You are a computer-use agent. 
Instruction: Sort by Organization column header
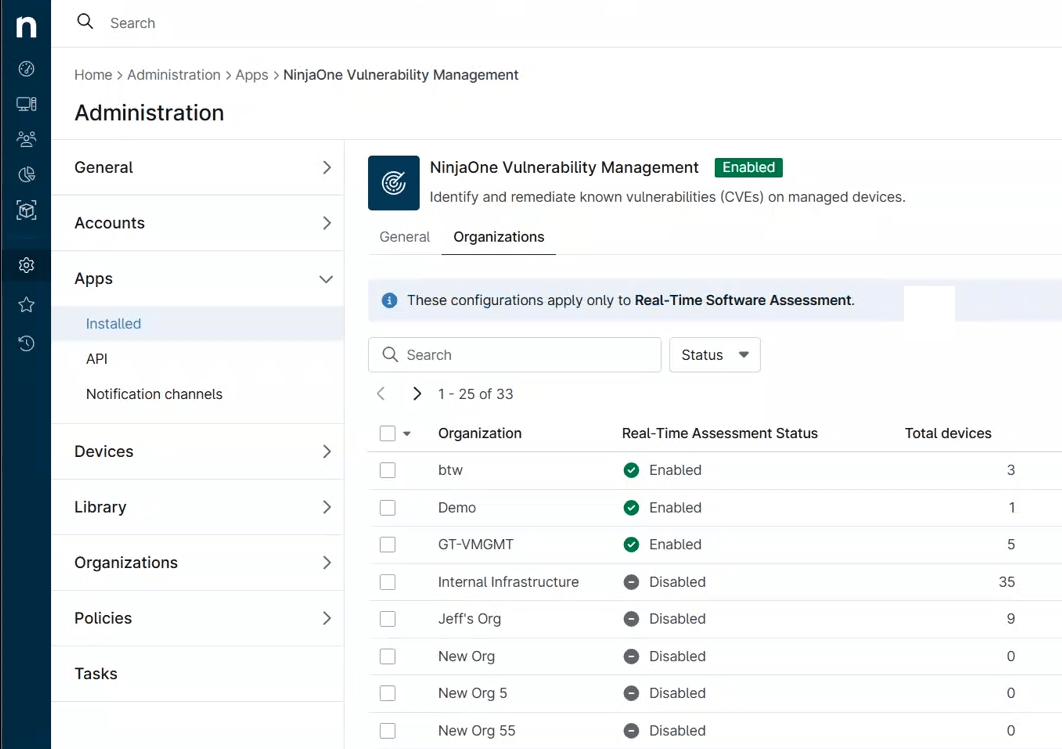point(480,433)
